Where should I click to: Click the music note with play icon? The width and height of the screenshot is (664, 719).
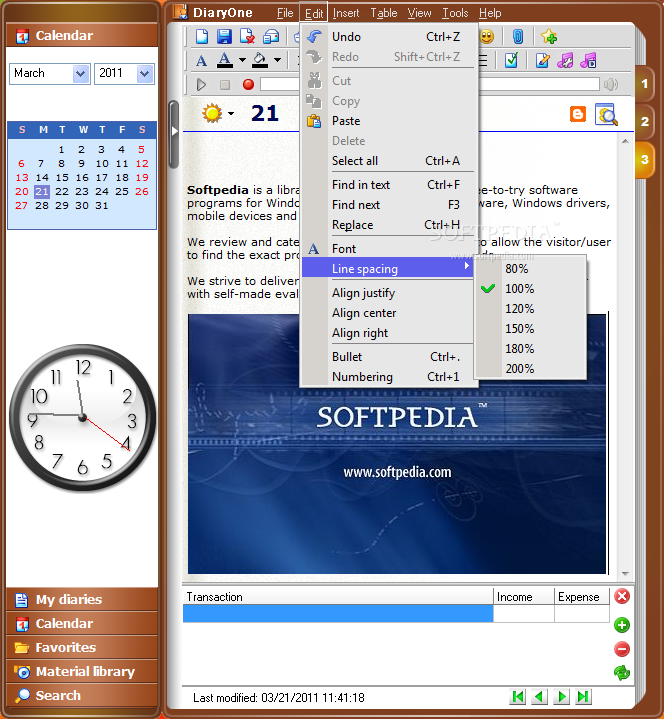[x=588, y=60]
